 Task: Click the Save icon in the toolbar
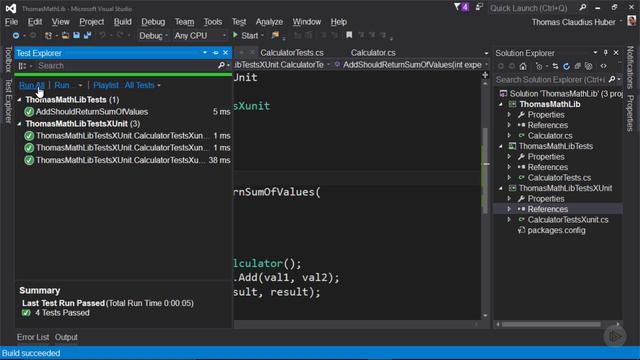[76, 36]
